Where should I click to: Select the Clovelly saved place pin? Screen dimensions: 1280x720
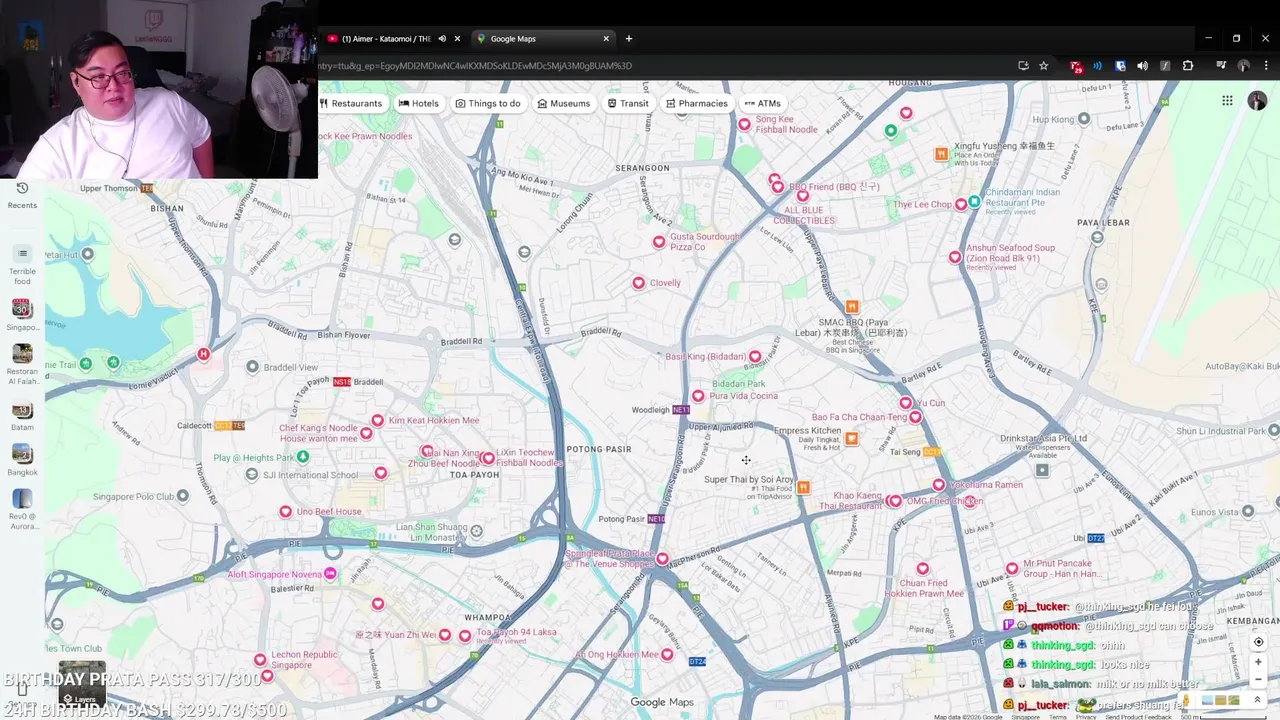[638, 283]
